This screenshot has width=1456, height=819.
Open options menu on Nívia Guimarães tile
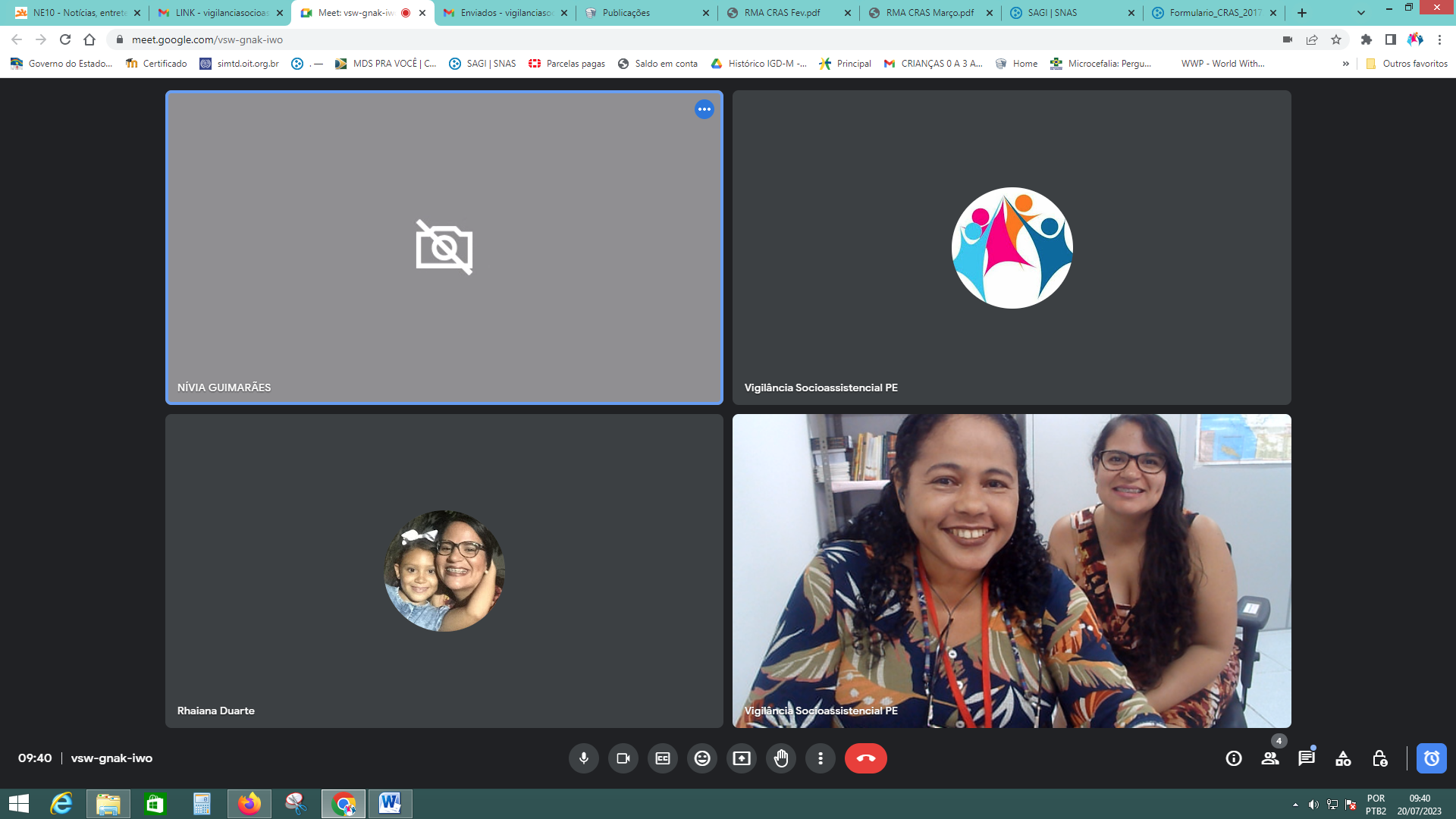(704, 109)
